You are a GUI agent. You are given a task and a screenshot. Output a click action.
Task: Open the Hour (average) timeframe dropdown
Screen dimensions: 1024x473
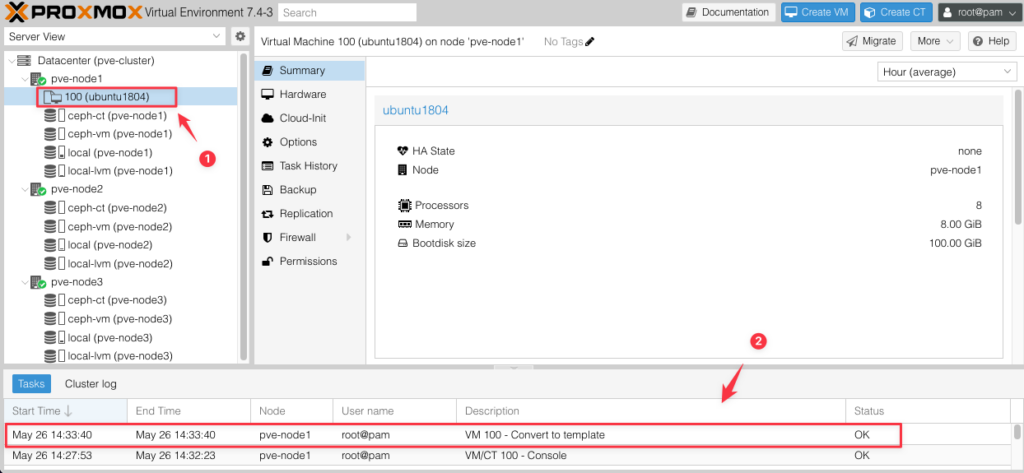947,72
